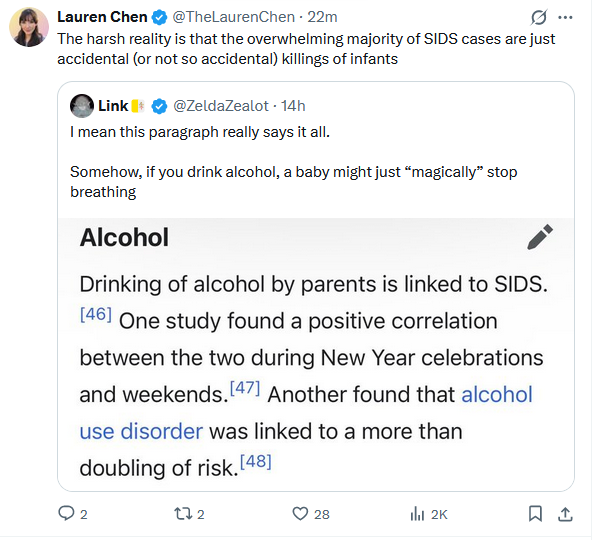View analytics bar chart icon
This screenshot has width=595, height=540.
tap(417, 514)
